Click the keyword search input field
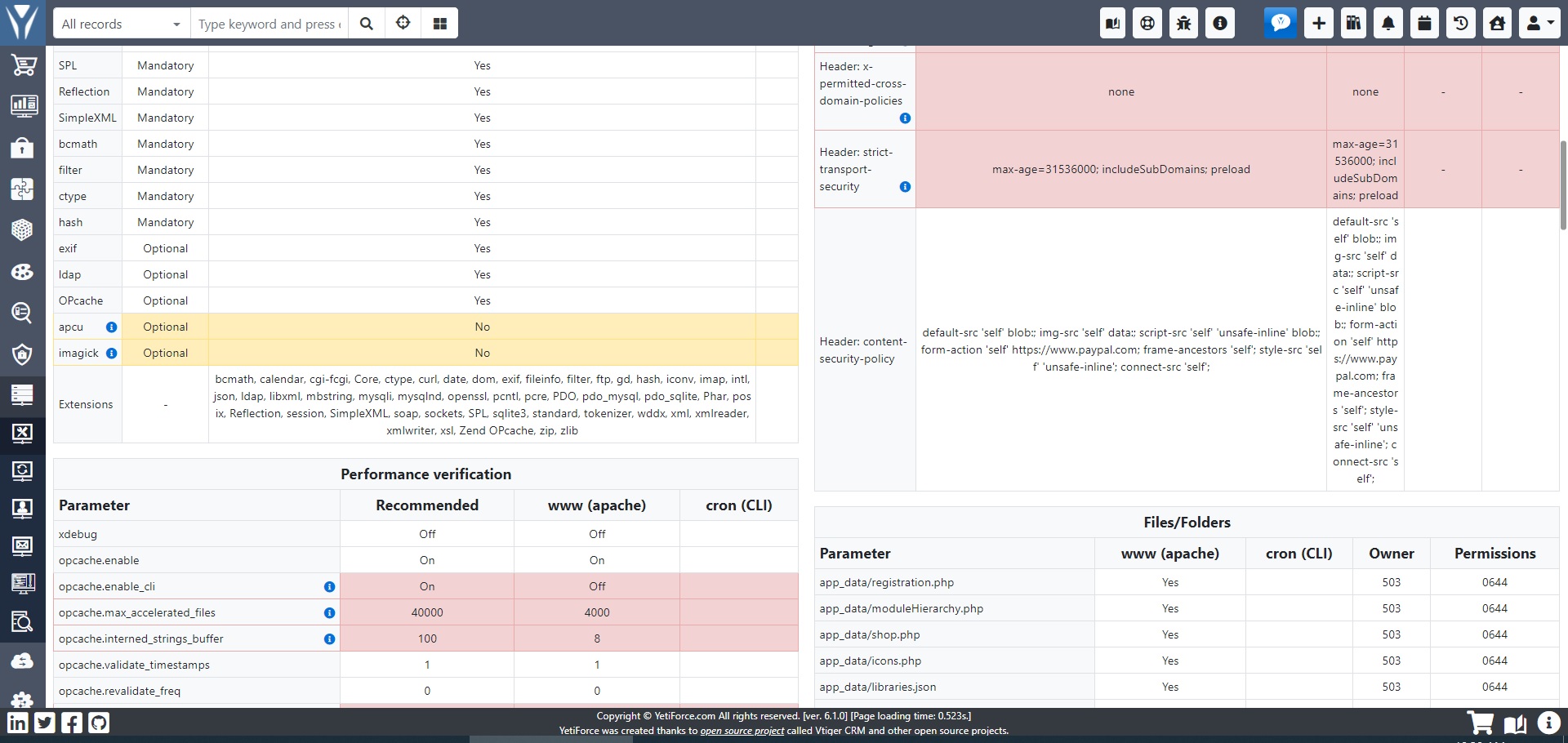The height and width of the screenshot is (743, 1568). (269, 24)
